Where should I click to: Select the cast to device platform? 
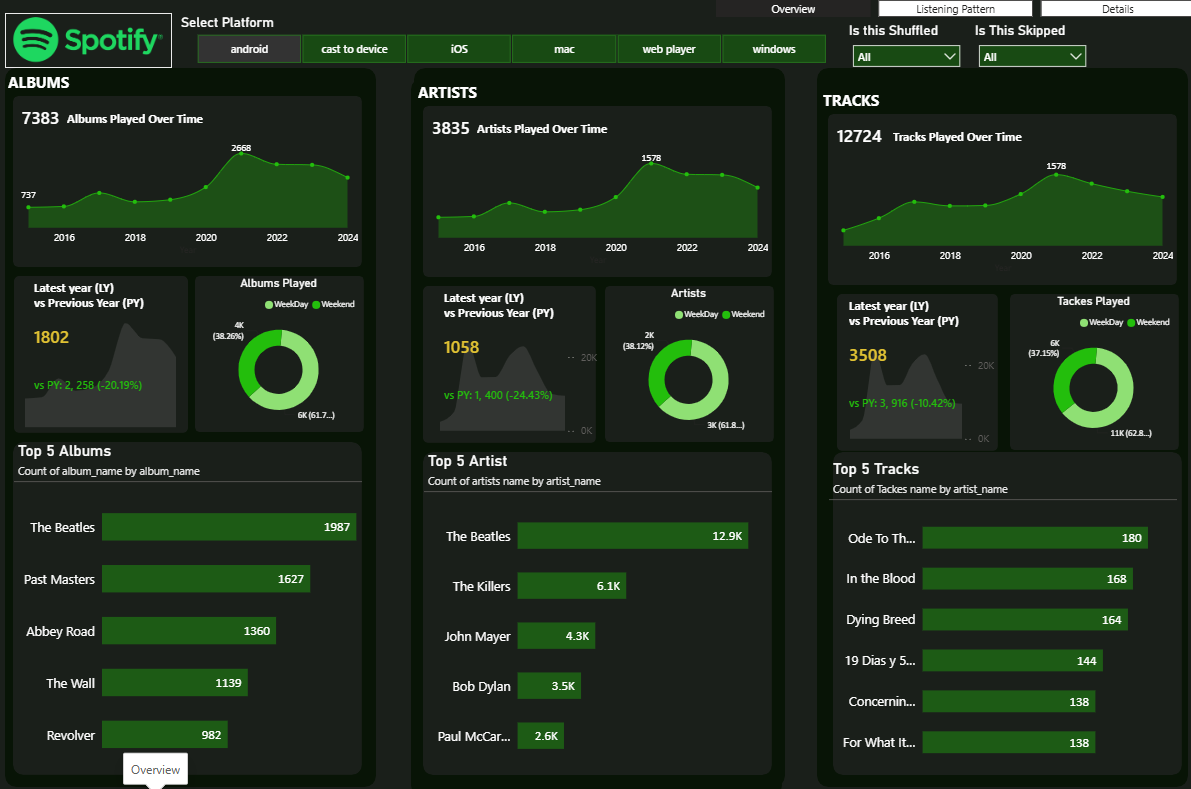click(x=354, y=49)
